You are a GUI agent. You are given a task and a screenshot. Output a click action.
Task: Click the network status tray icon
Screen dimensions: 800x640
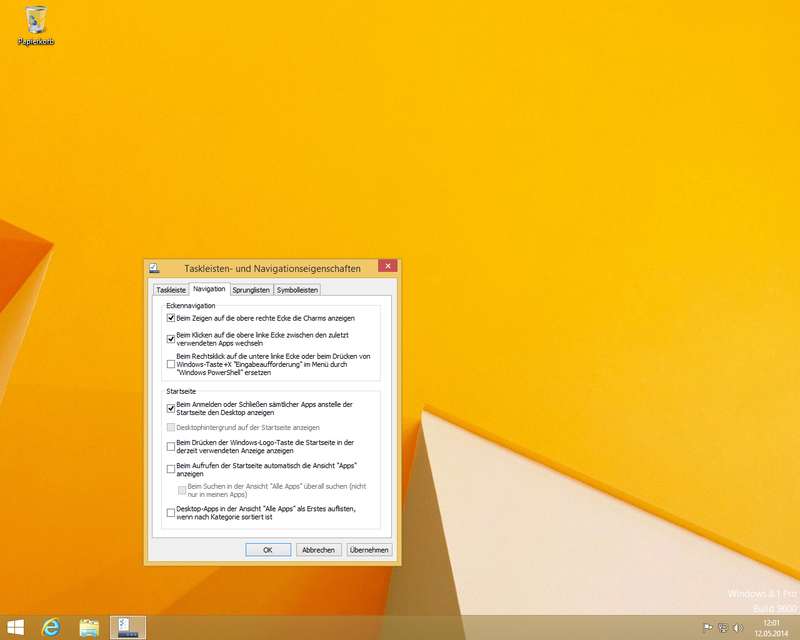point(722,628)
